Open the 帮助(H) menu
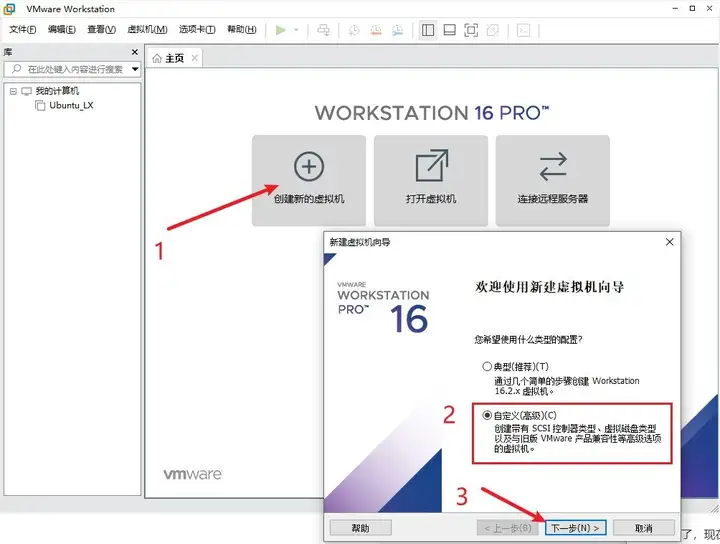Viewport: 720px width, 544px height. [242, 29]
